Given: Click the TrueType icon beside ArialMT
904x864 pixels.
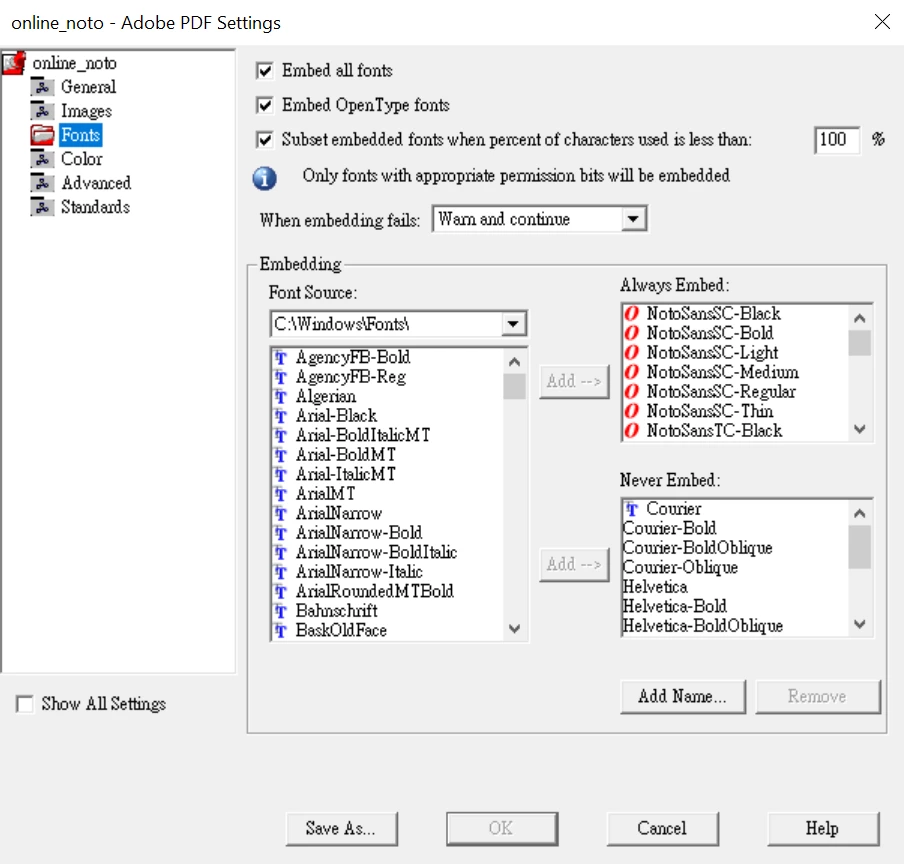Looking at the screenshot, I should pos(280,494).
